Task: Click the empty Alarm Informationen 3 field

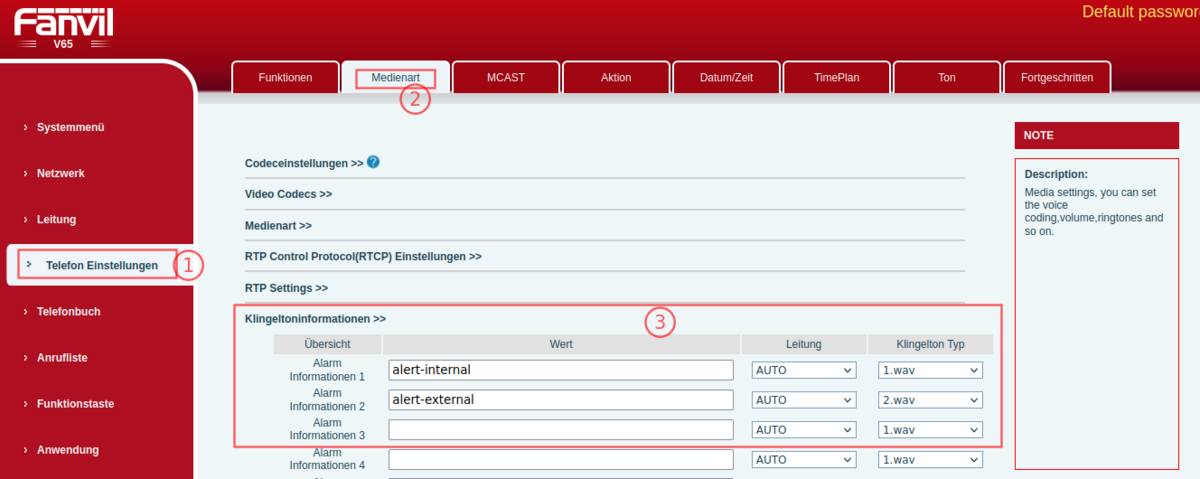Action: click(560, 430)
